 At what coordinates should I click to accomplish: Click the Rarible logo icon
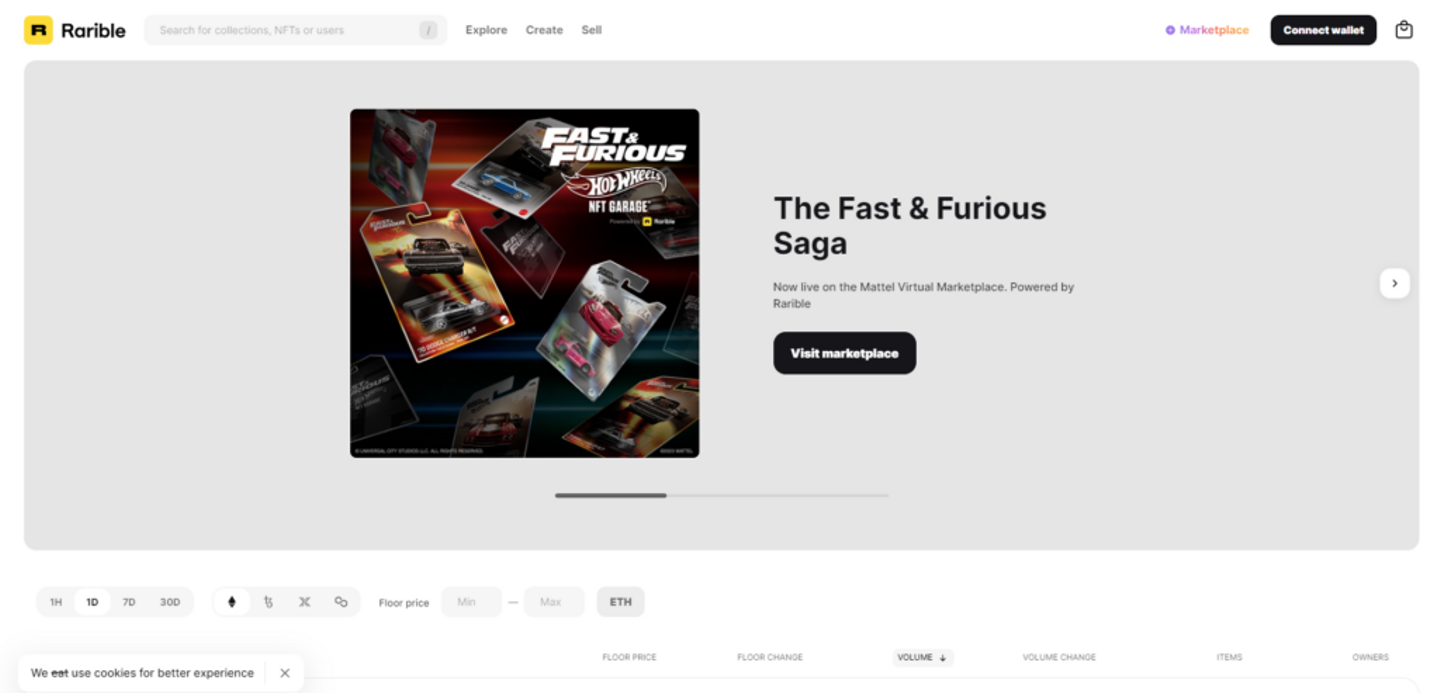tap(38, 30)
